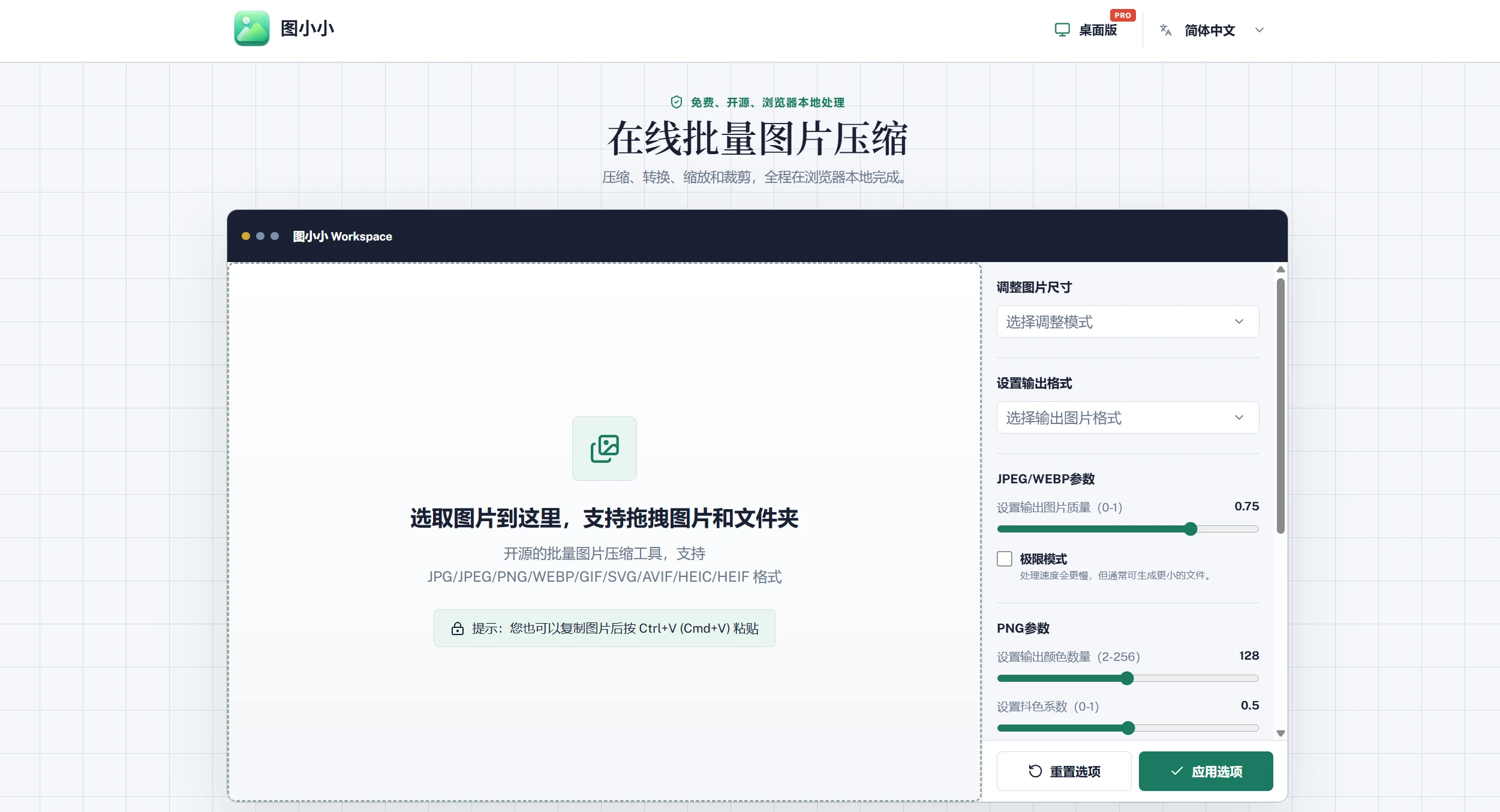The height and width of the screenshot is (812, 1500).
Task: Adjust the dithering coefficient slider
Action: (x=1127, y=728)
